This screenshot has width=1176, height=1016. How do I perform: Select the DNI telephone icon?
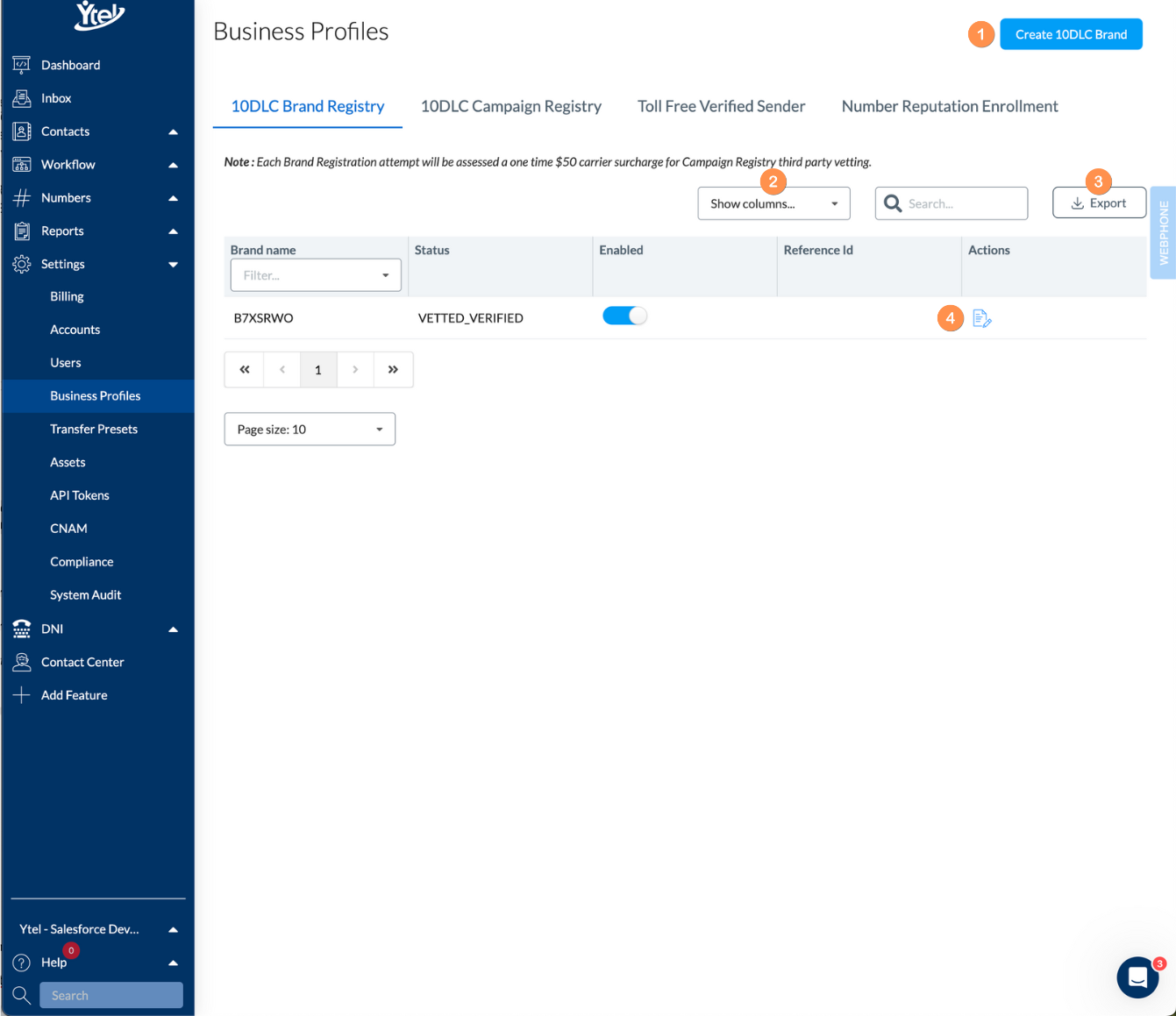click(22, 629)
